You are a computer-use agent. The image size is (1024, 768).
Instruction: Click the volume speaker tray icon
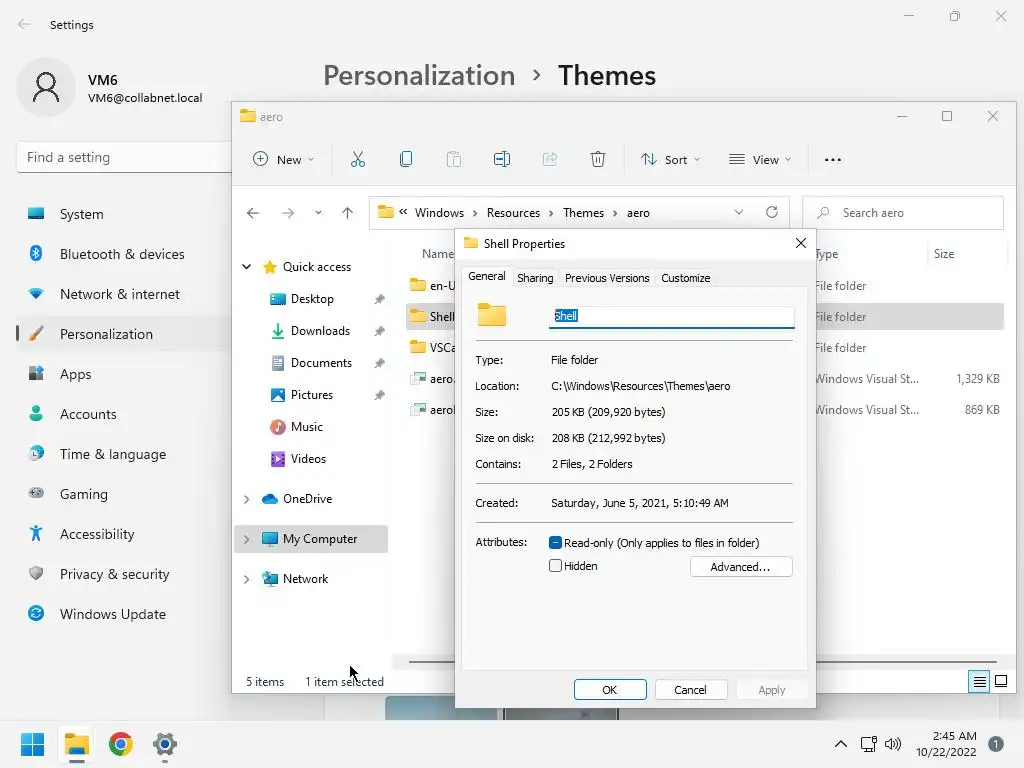point(892,744)
